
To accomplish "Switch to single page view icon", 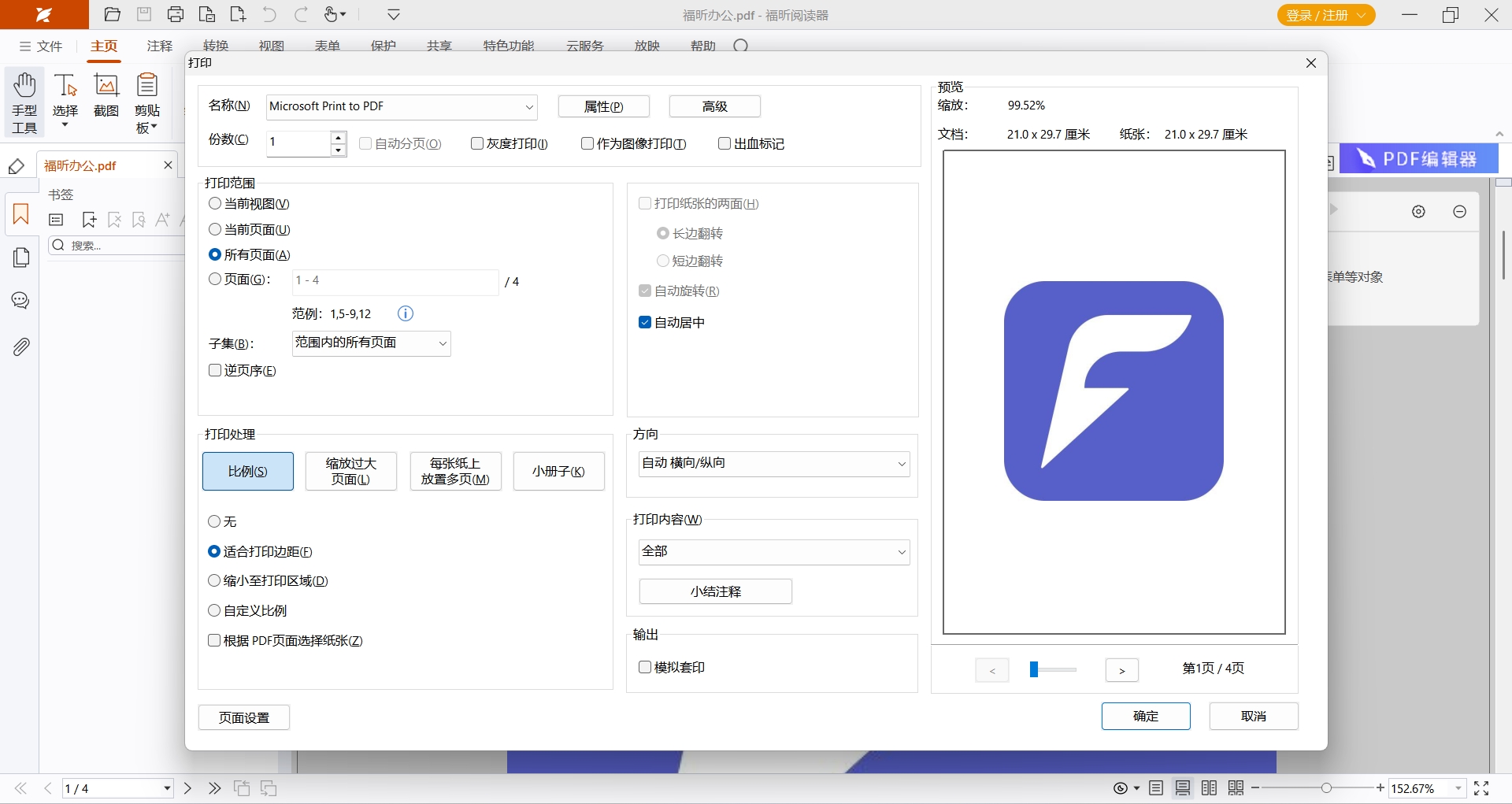I will [1156, 788].
